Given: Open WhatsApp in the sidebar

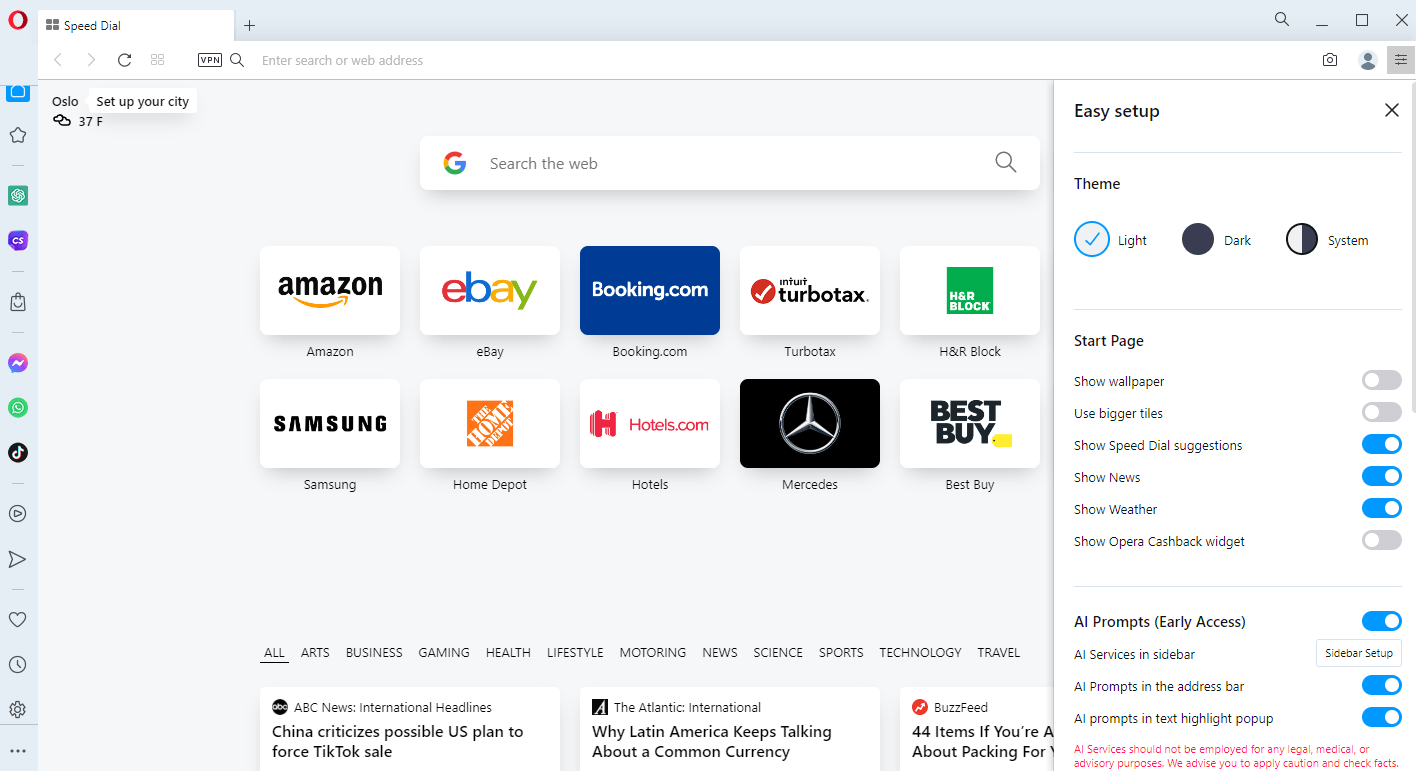Looking at the screenshot, I should [x=18, y=408].
